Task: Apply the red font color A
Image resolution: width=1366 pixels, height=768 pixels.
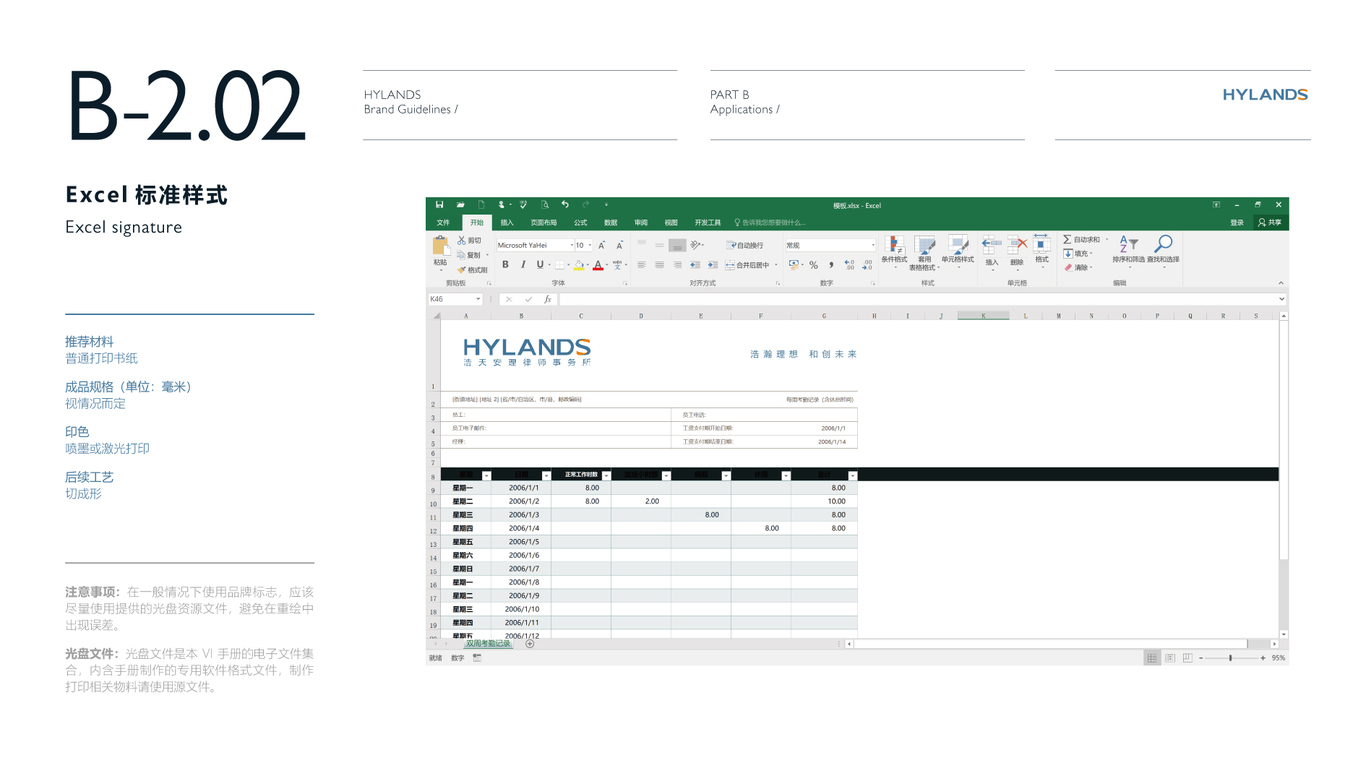Action: click(598, 265)
